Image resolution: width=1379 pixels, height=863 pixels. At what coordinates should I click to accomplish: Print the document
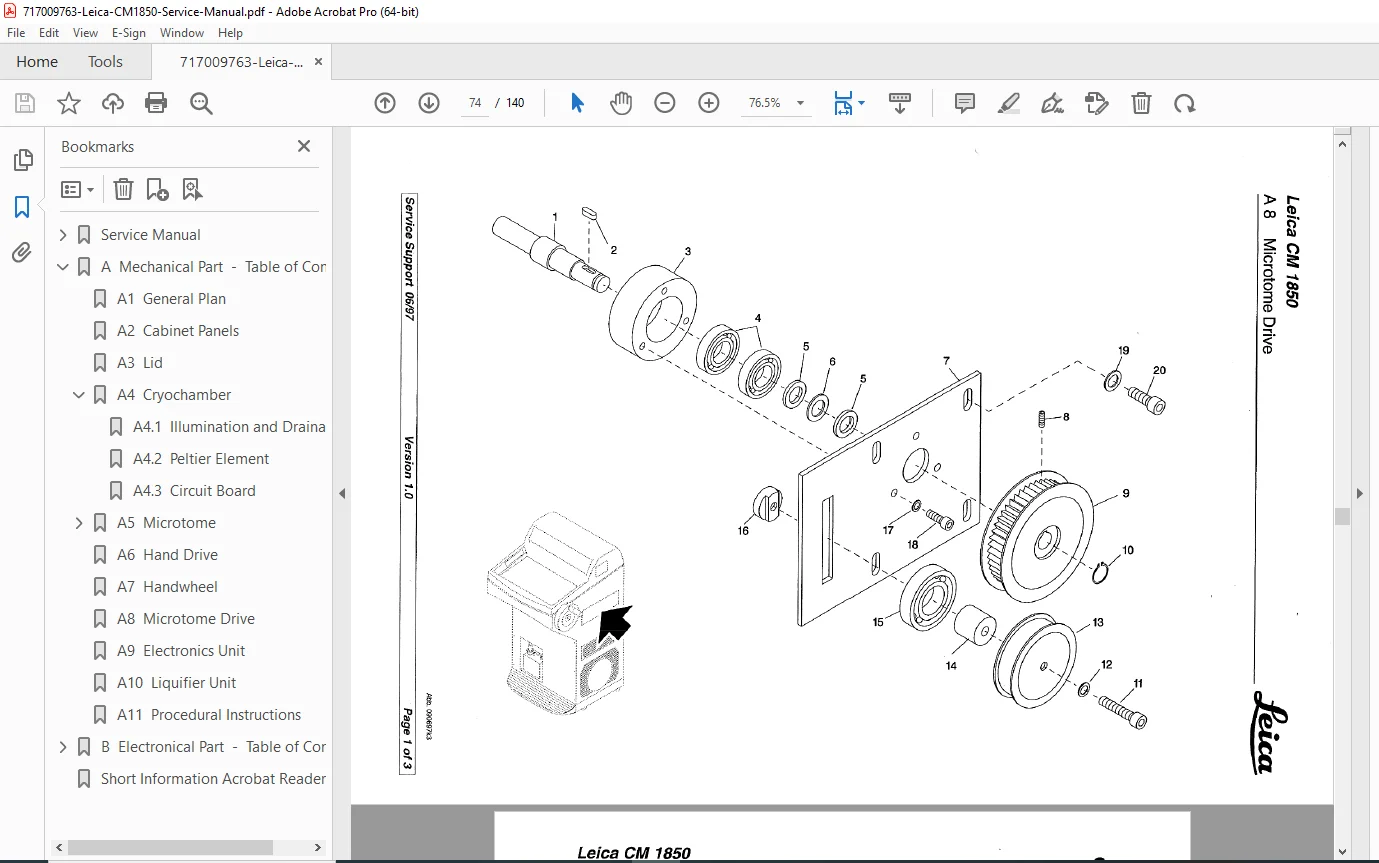tap(156, 103)
